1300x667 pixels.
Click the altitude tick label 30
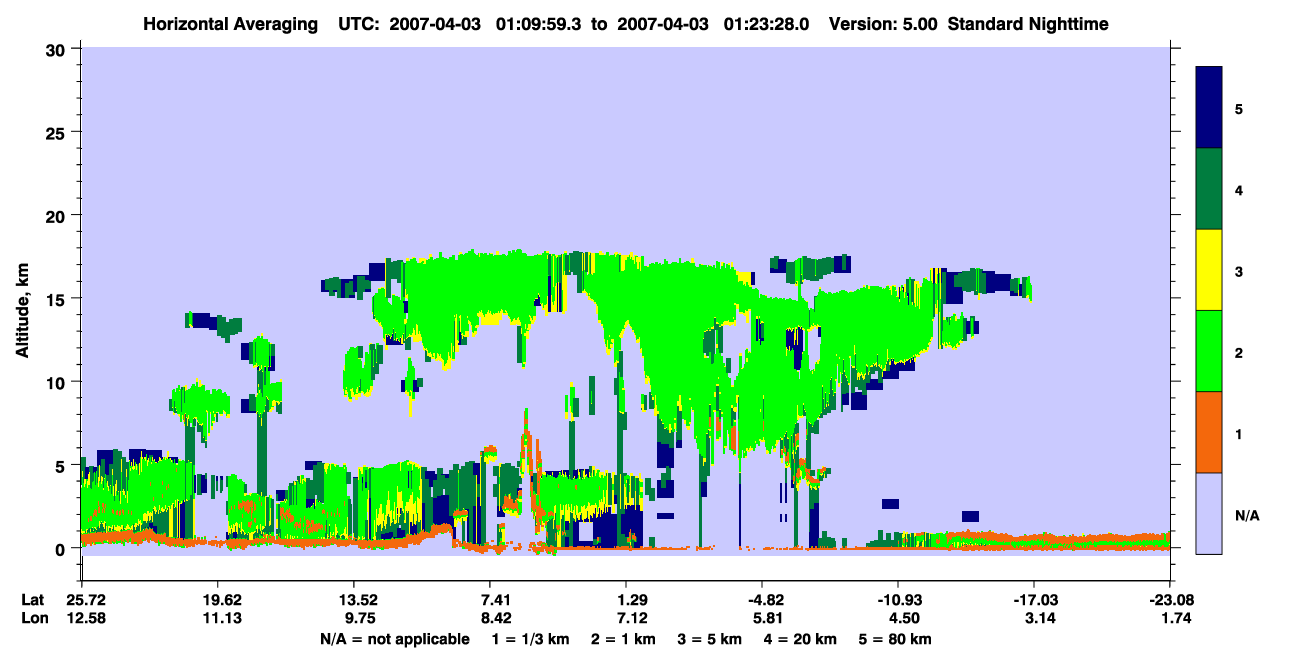coord(57,49)
